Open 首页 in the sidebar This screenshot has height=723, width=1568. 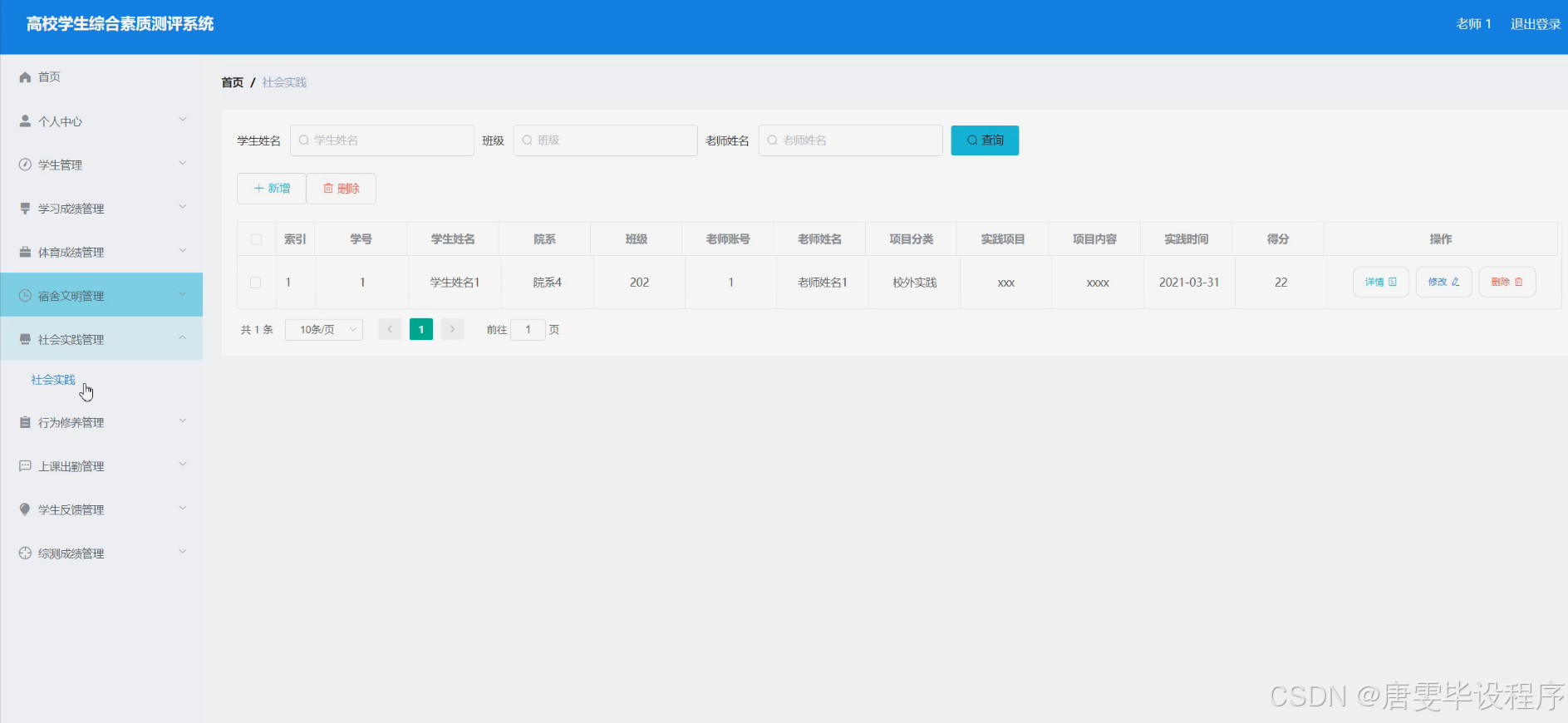pos(49,77)
